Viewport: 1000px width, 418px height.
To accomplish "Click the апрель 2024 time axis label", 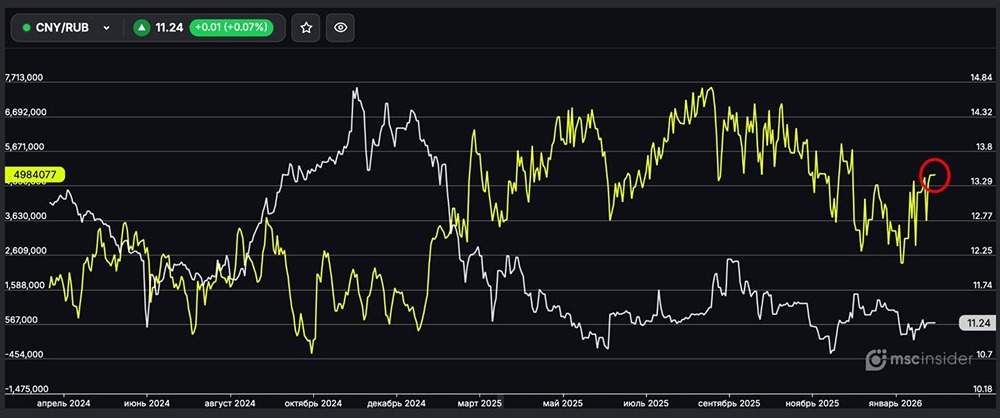I will 64,404.
